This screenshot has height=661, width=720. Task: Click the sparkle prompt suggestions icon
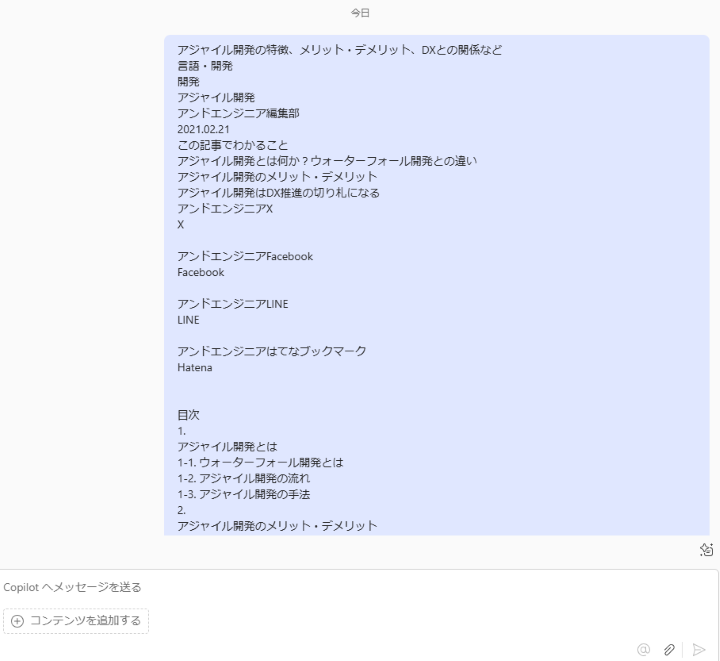(x=706, y=549)
